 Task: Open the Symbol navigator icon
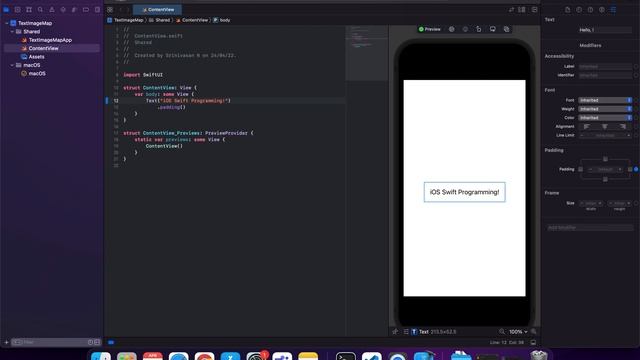click(29, 9)
